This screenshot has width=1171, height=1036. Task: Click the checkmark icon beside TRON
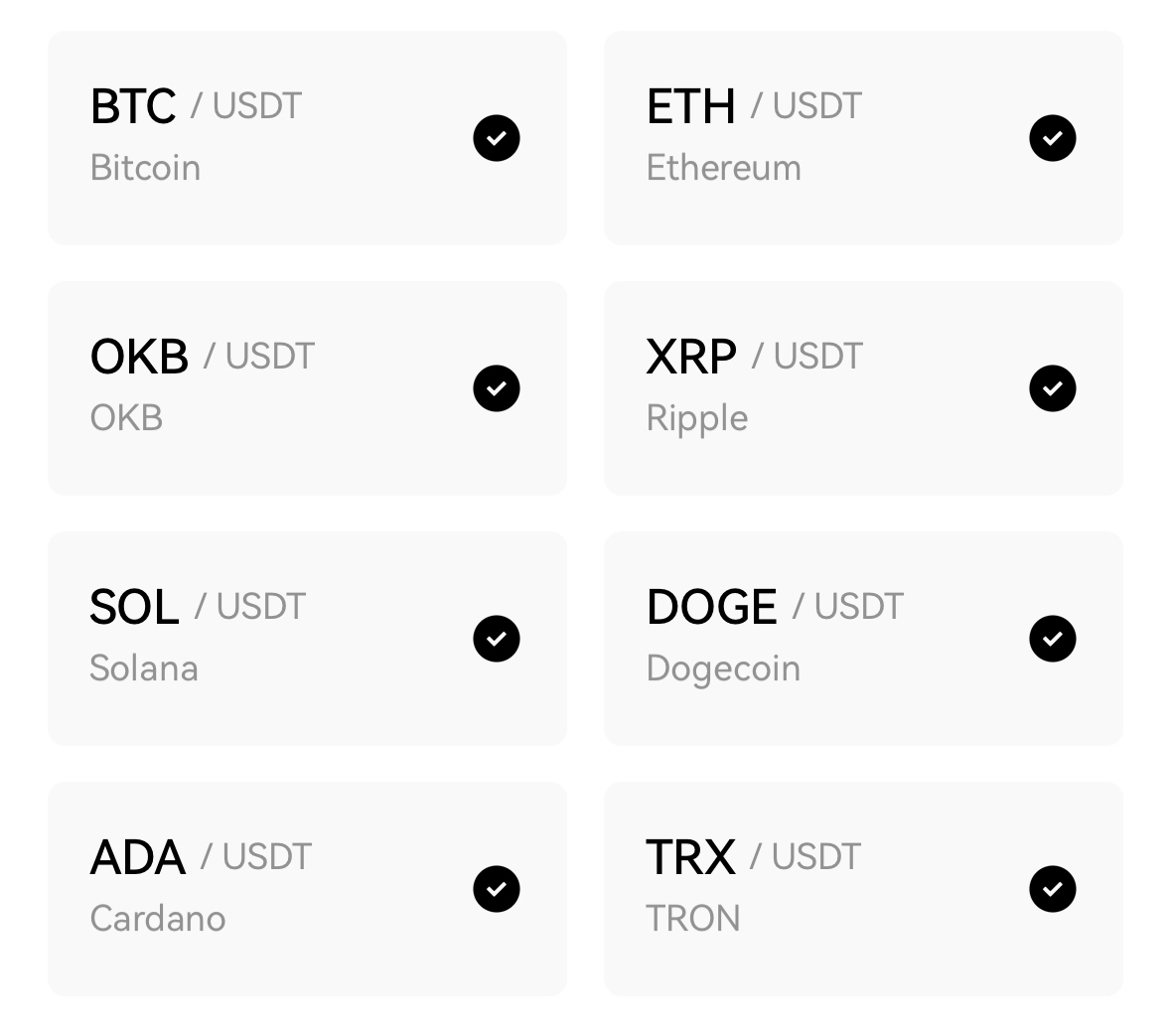1053,889
